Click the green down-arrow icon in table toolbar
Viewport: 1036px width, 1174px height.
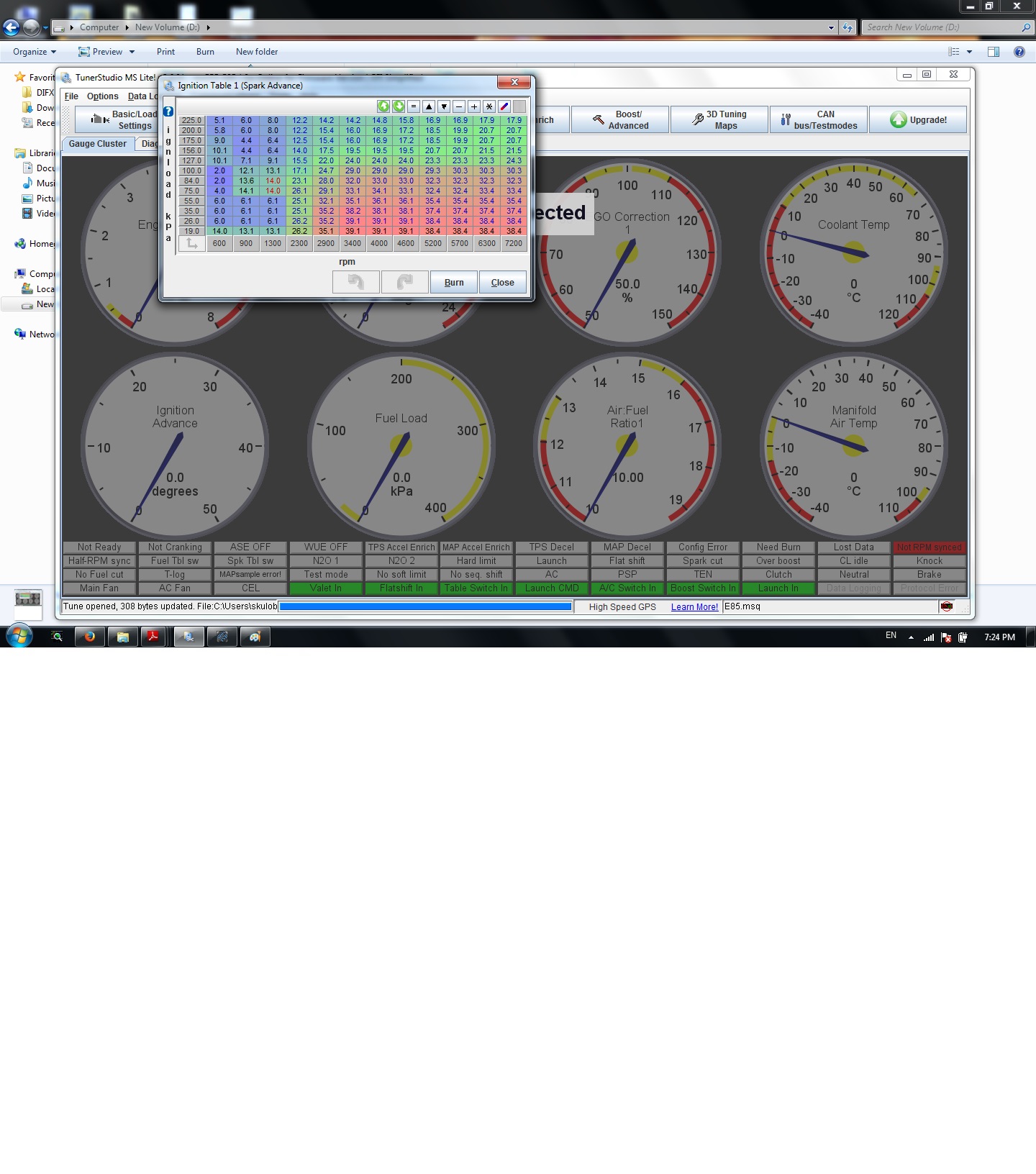tap(399, 106)
